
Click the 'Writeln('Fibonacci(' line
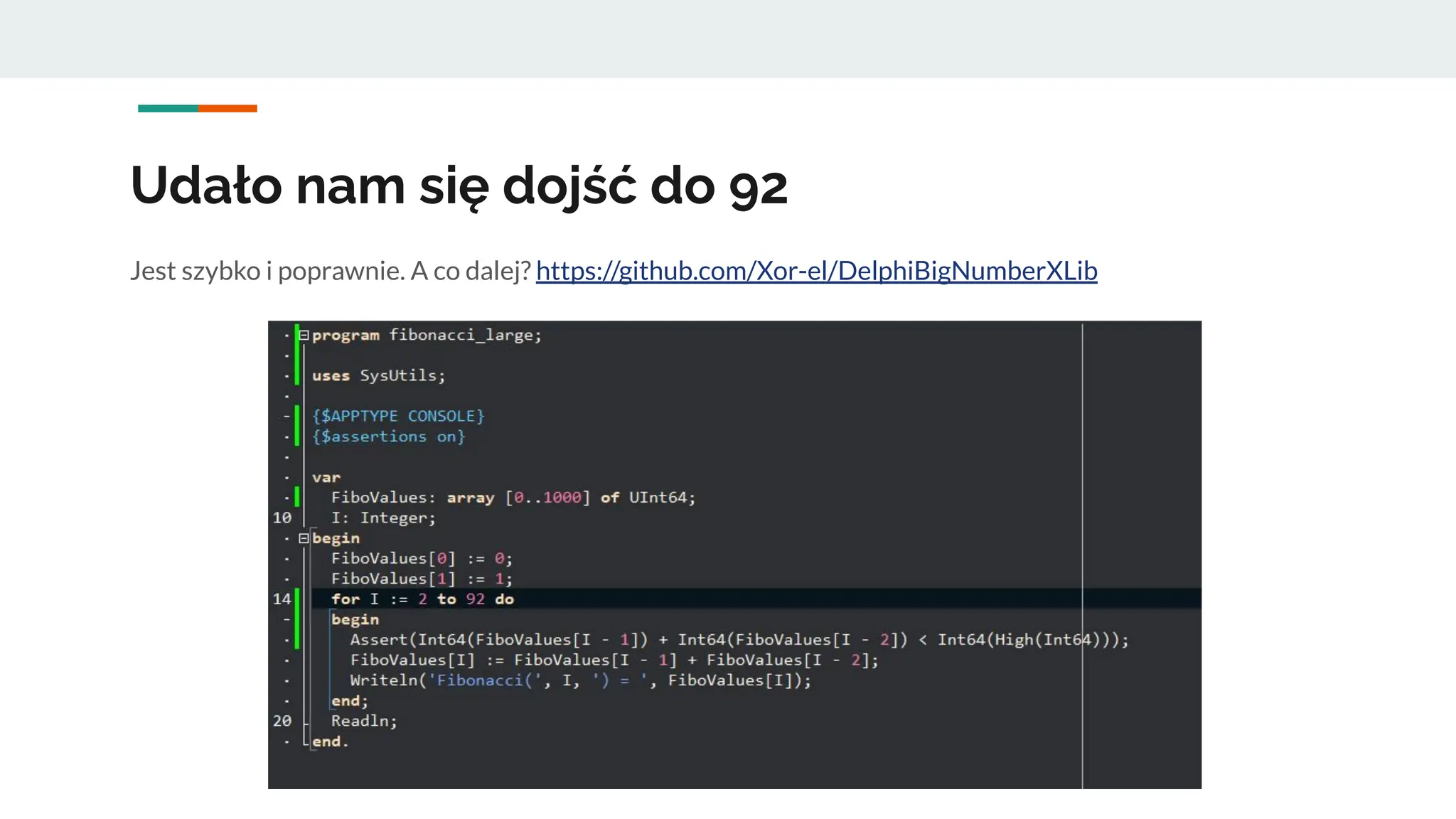[x=580, y=680]
